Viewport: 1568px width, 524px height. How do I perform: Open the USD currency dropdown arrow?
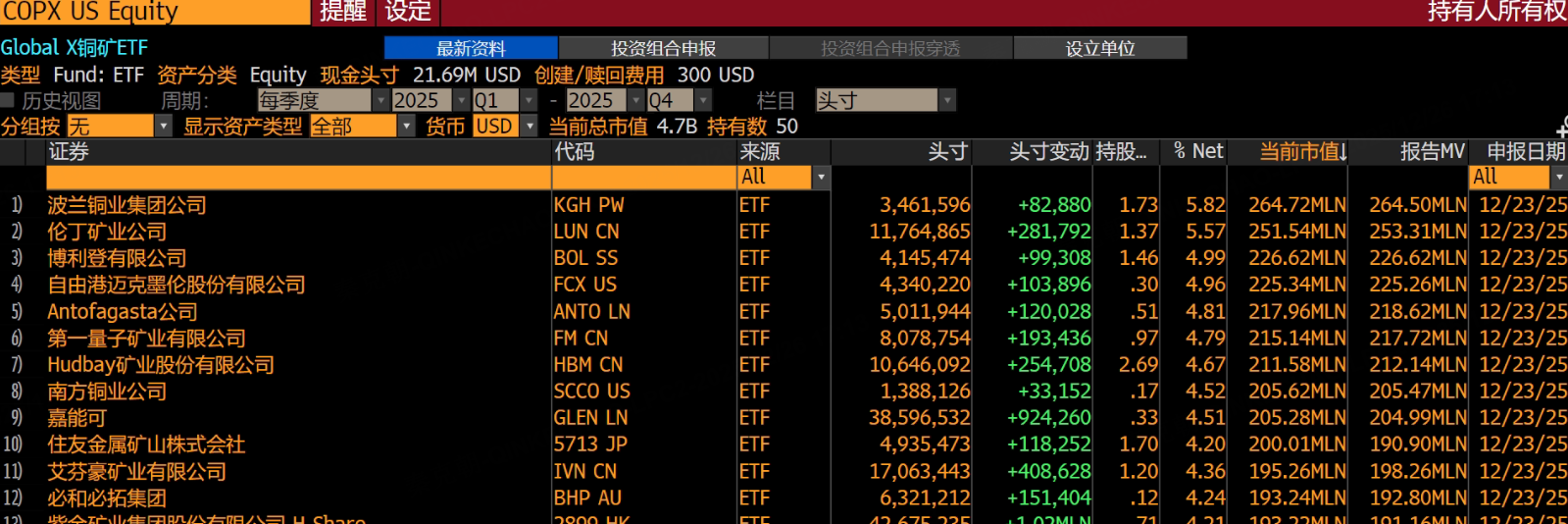tap(530, 126)
